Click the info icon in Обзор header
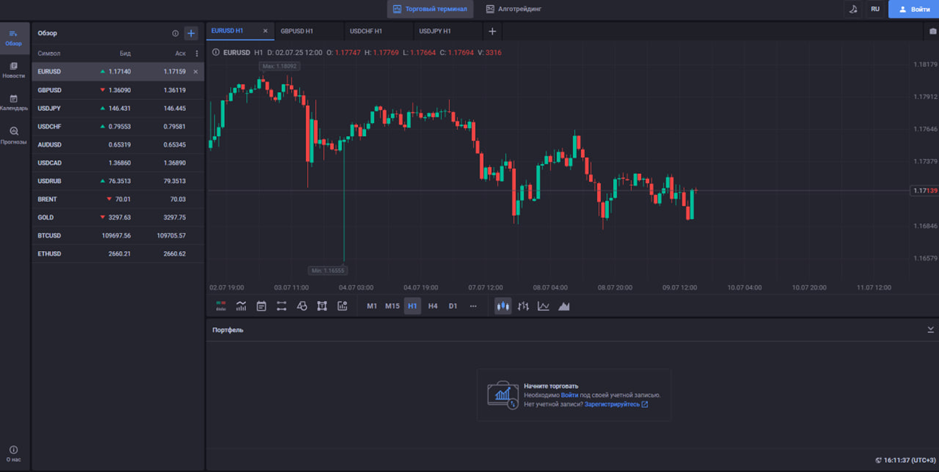The width and height of the screenshot is (939, 472). (x=175, y=34)
